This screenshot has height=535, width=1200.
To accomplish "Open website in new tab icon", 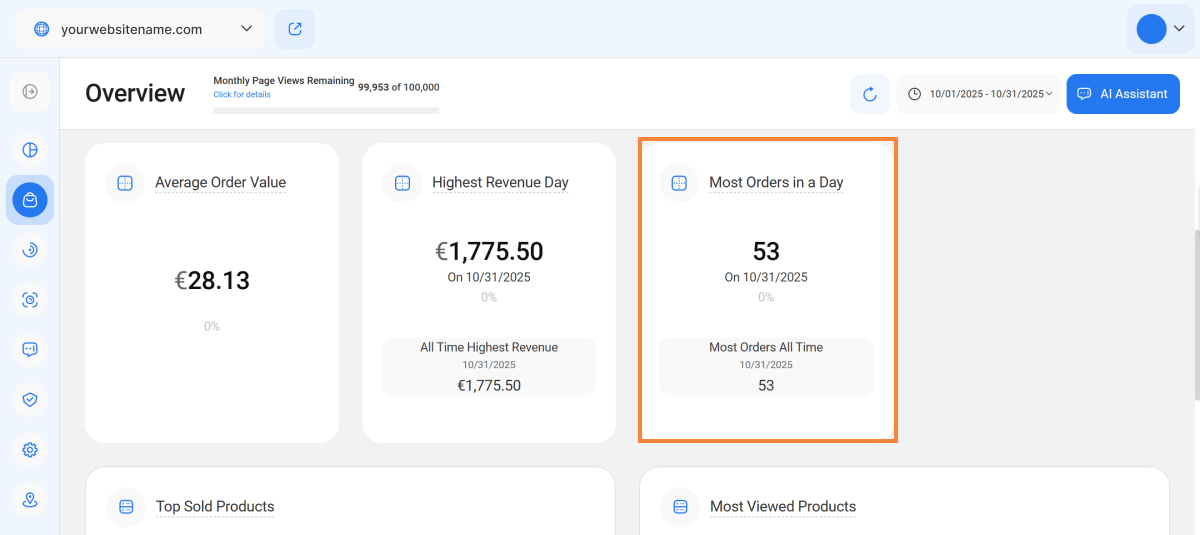I will click(x=295, y=29).
